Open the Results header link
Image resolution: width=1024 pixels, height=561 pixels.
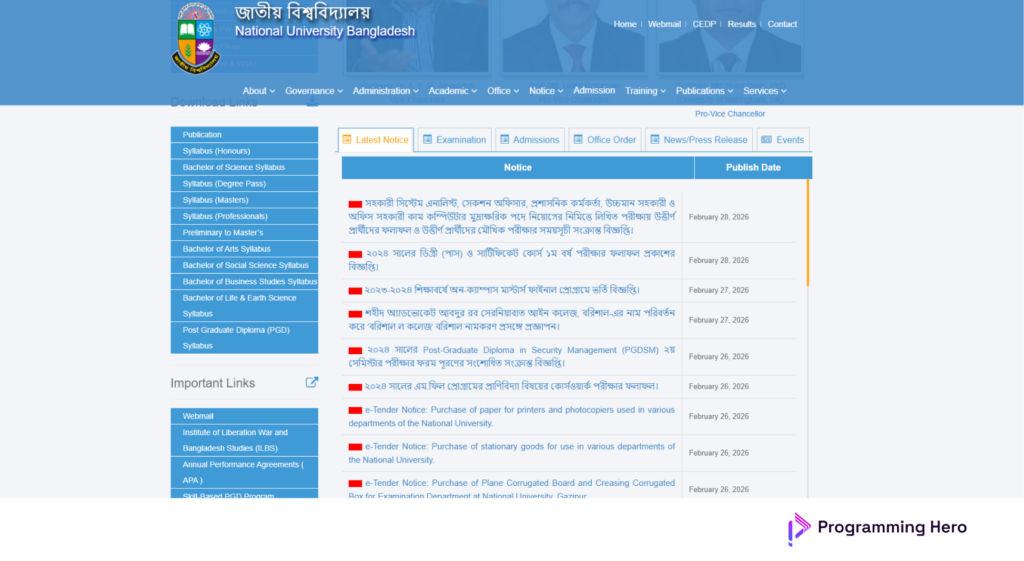(x=741, y=24)
